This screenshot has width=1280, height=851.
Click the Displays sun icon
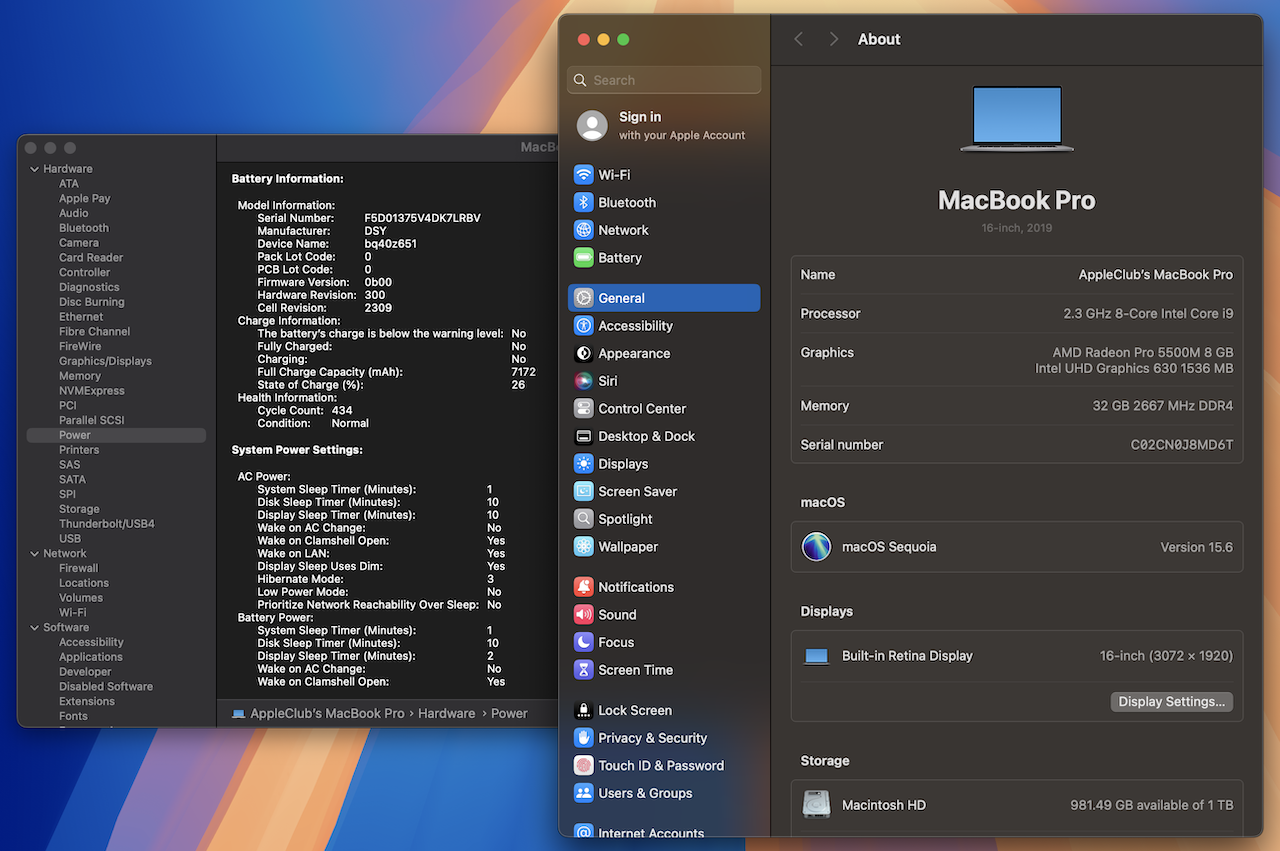(x=584, y=464)
